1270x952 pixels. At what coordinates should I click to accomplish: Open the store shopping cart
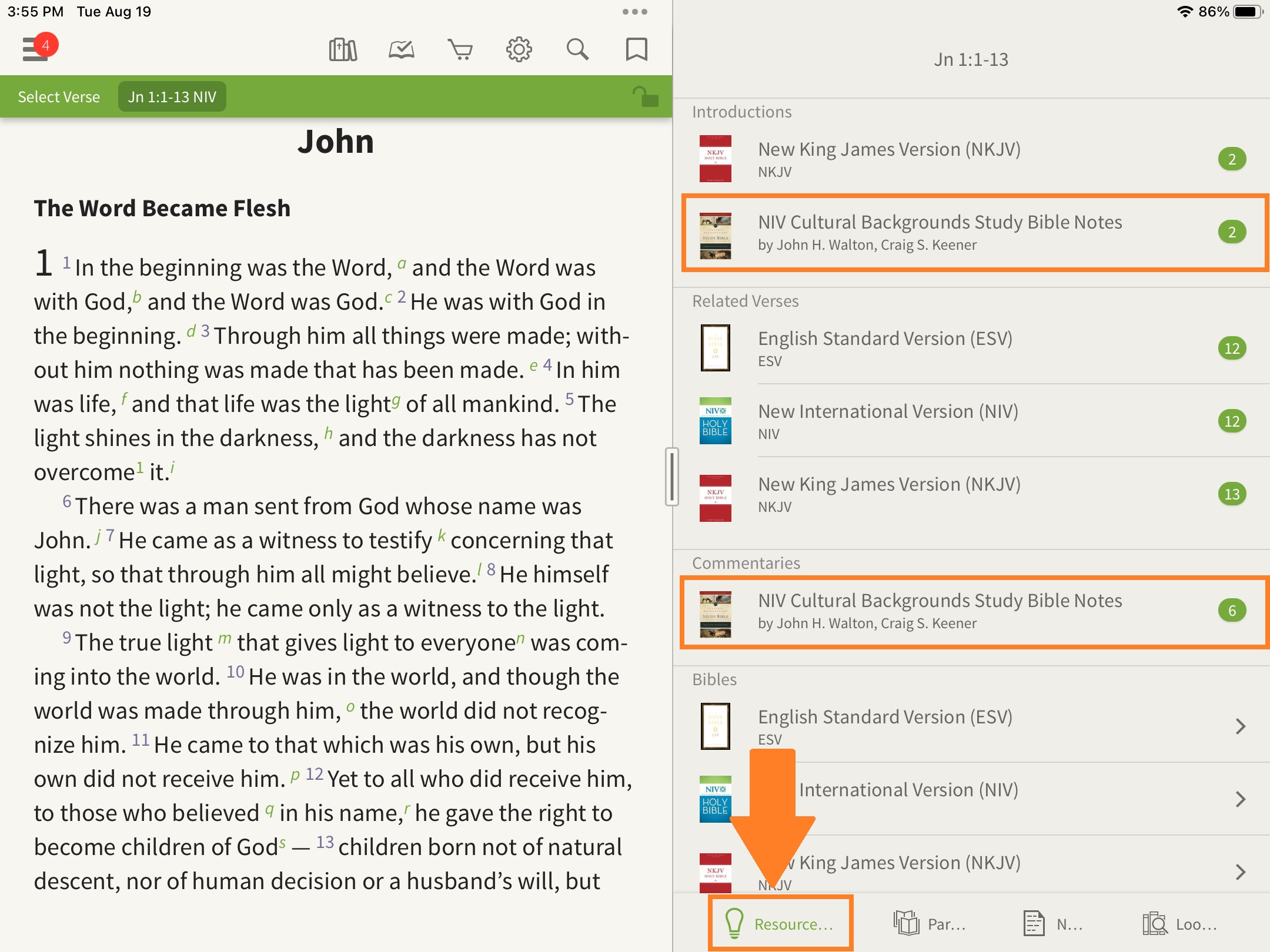click(460, 50)
